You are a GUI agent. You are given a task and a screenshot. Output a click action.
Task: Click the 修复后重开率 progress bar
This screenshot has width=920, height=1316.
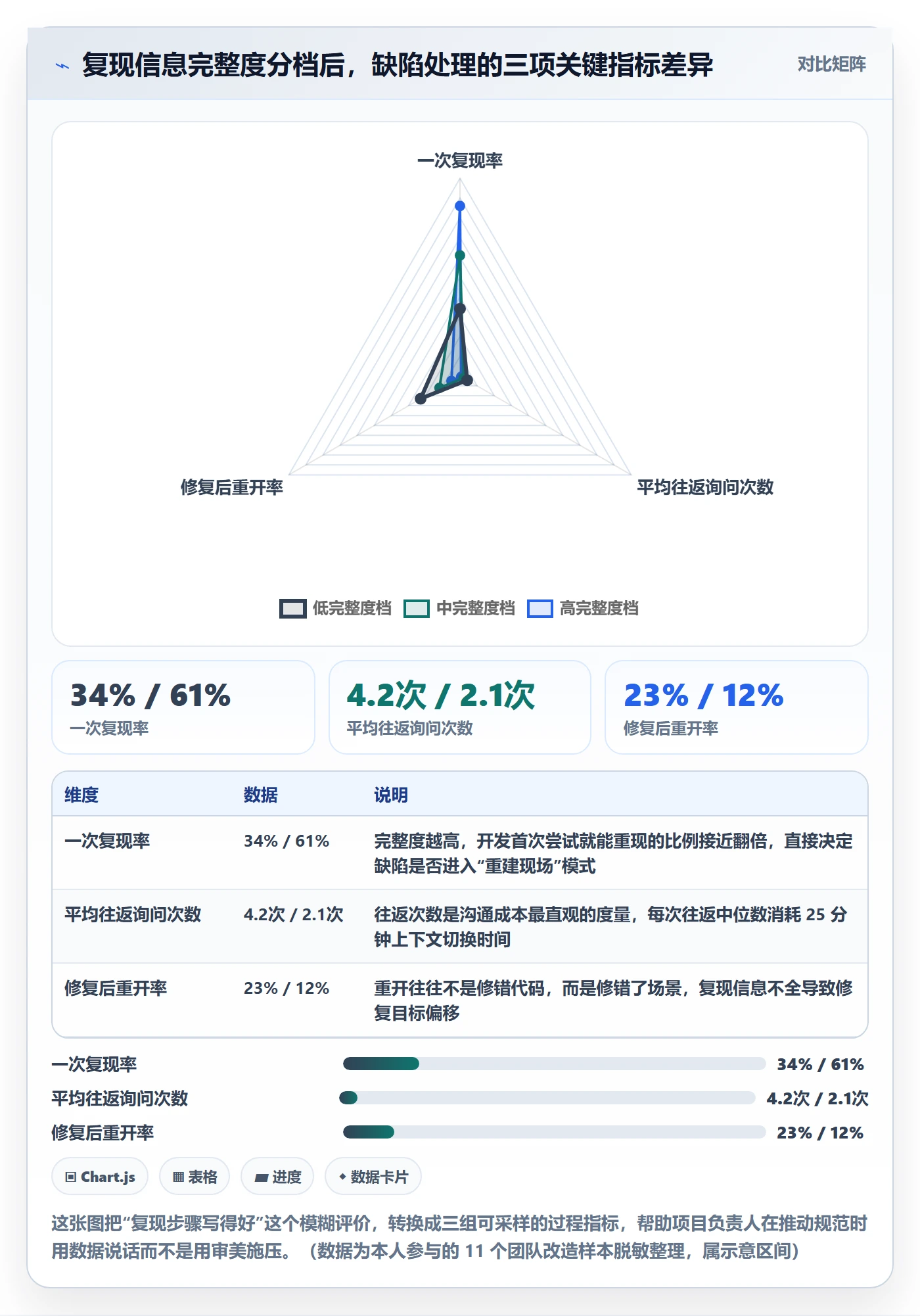pos(555,1132)
